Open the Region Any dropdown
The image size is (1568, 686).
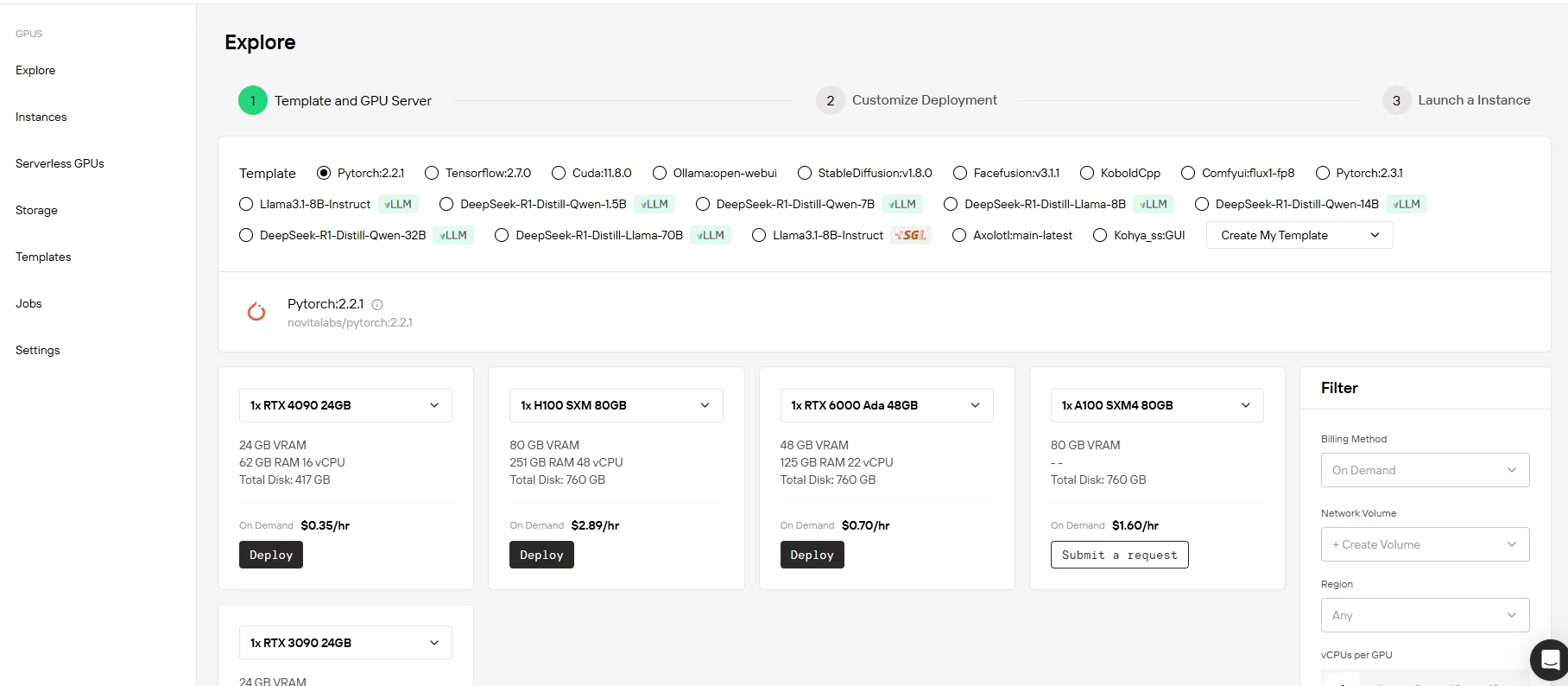1425,615
